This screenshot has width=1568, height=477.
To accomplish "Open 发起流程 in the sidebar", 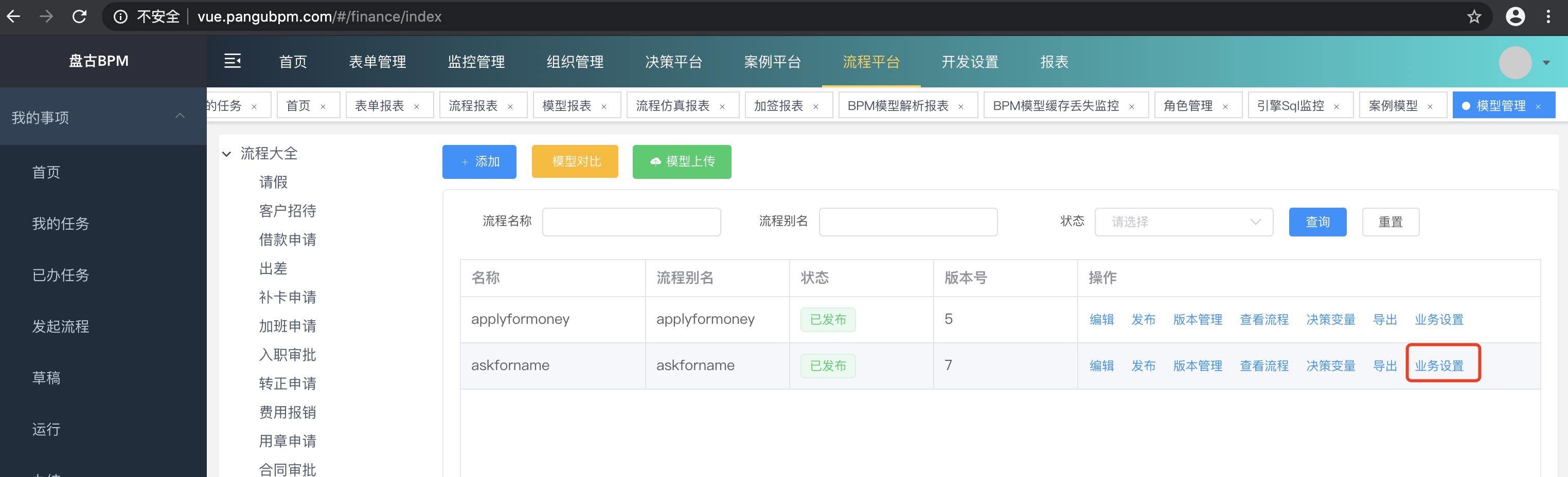I will coord(60,327).
